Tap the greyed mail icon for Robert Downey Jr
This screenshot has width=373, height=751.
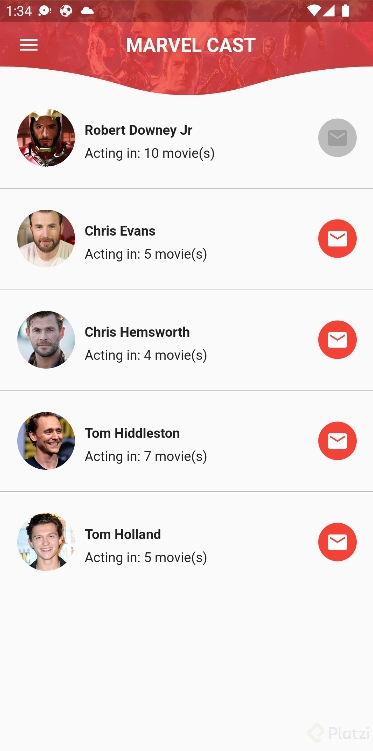[x=337, y=138]
